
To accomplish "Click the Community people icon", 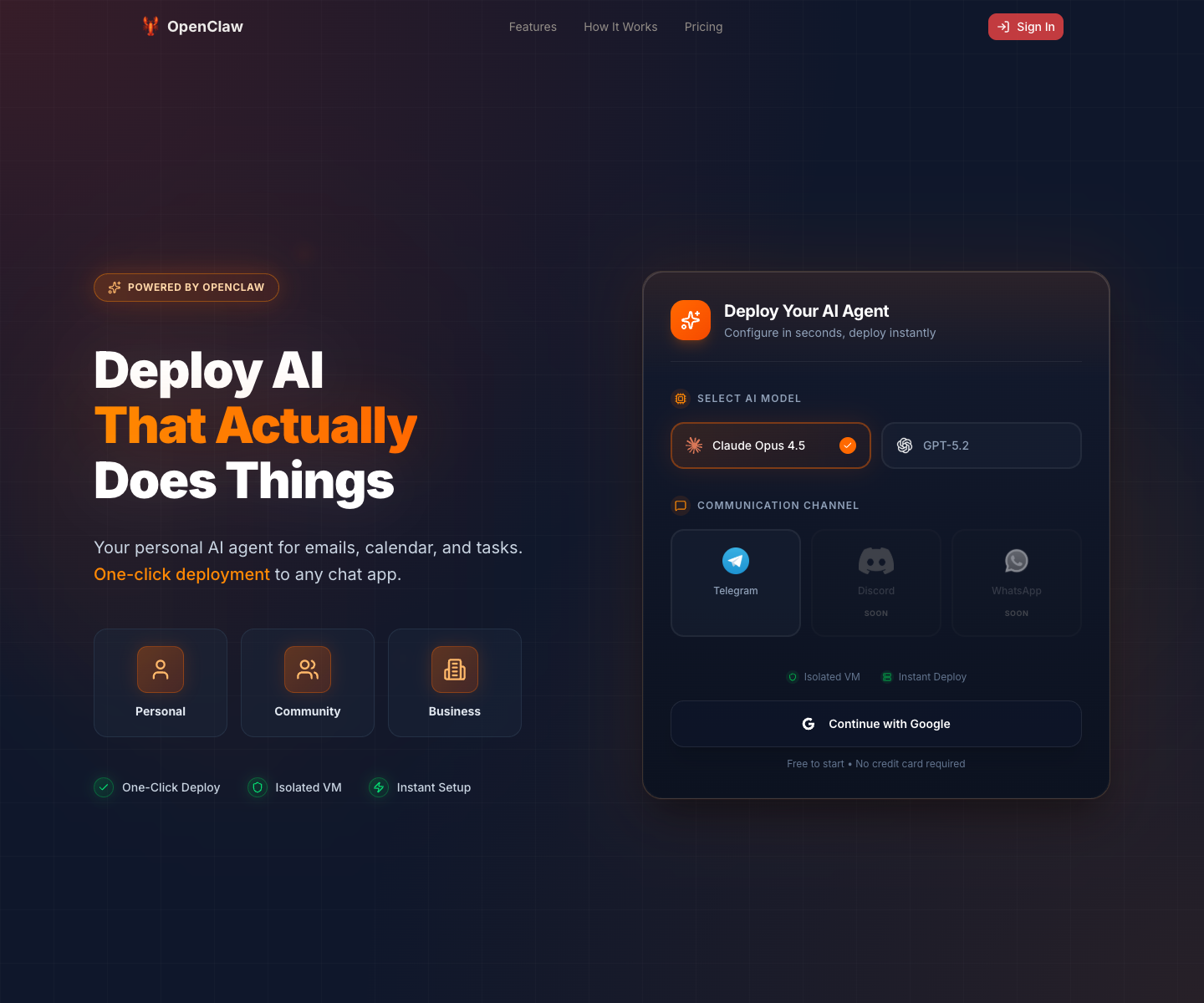I will (308, 670).
